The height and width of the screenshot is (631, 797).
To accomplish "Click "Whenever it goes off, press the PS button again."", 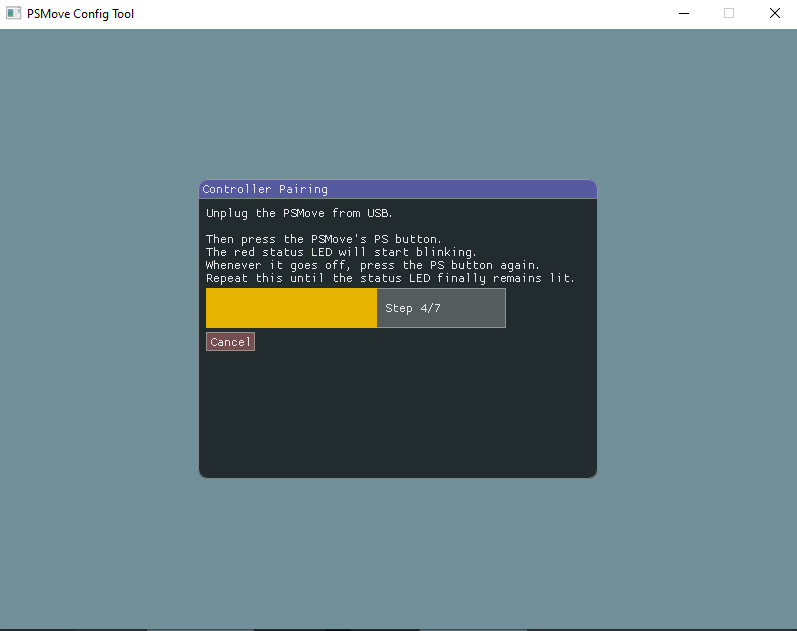I will click(x=373, y=265).
